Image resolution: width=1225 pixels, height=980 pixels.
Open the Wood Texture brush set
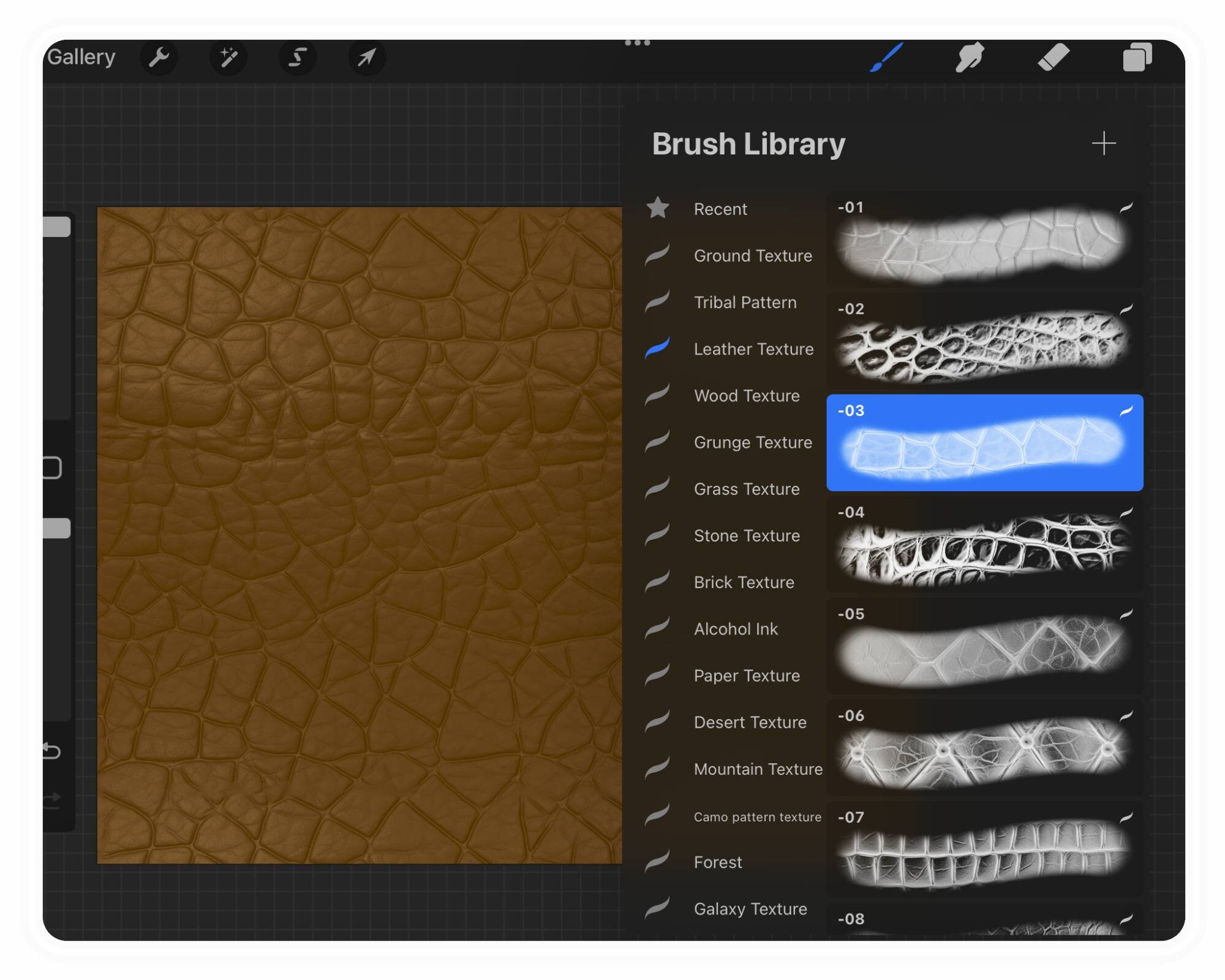(746, 396)
